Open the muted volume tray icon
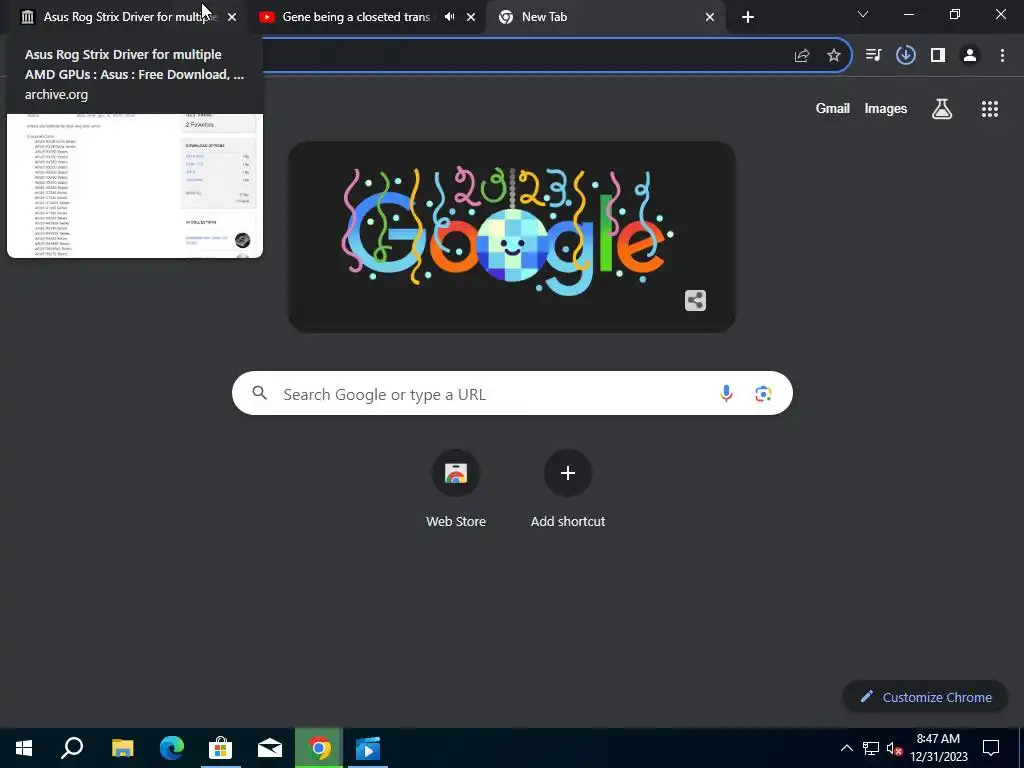Image resolution: width=1024 pixels, height=768 pixels. [894, 748]
